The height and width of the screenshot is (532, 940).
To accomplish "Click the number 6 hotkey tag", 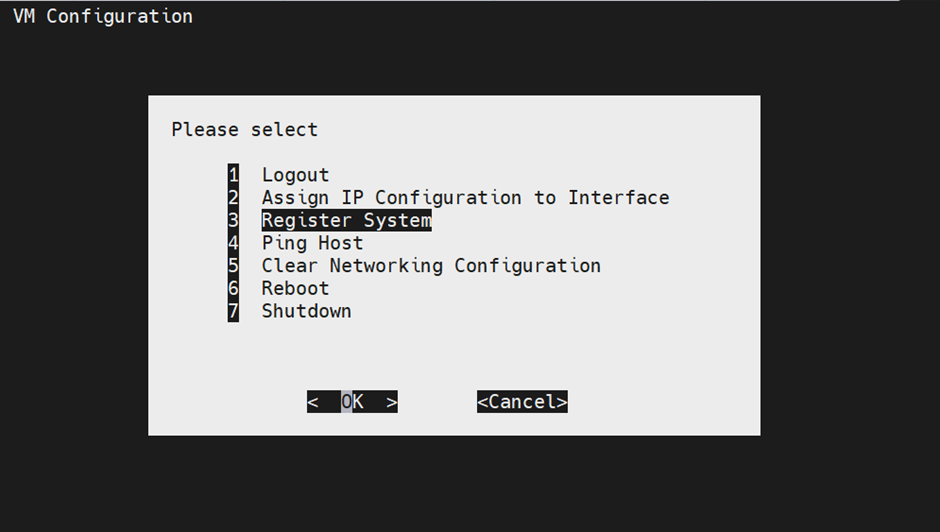I will click(x=233, y=288).
